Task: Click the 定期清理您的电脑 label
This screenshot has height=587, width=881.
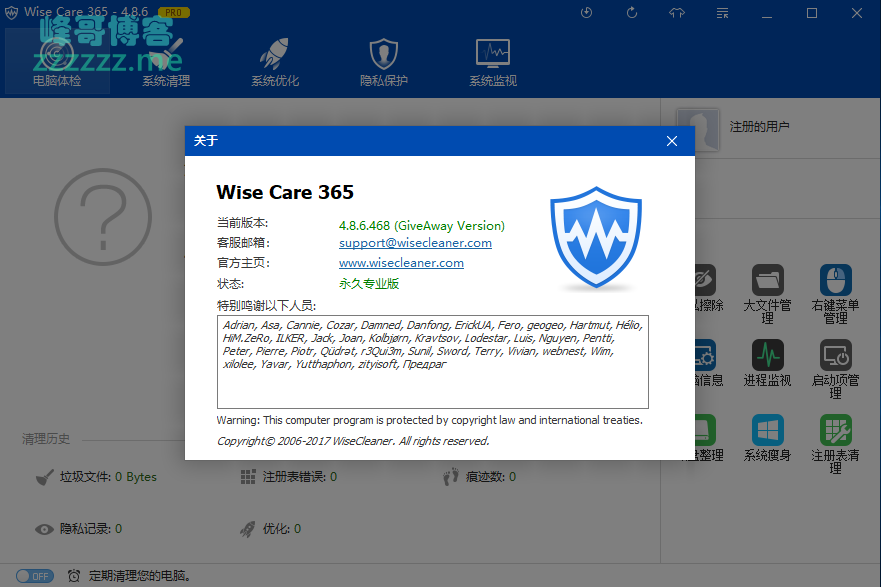Action: point(140,576)
